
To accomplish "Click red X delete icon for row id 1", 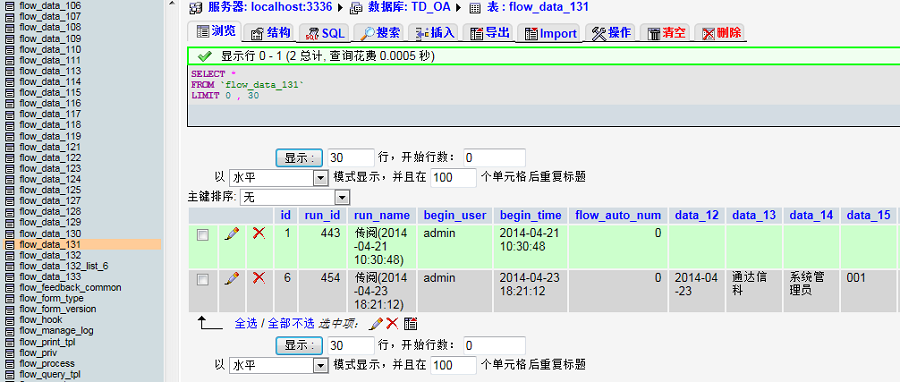I will tap(259, 233).
